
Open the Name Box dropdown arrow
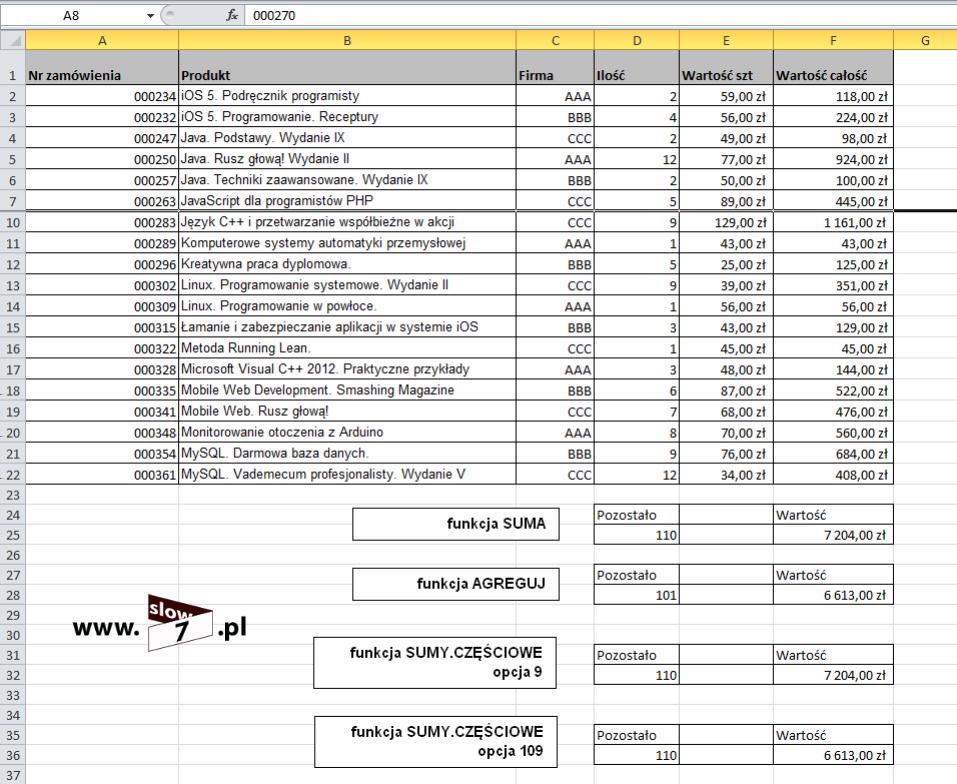[150, 15]
